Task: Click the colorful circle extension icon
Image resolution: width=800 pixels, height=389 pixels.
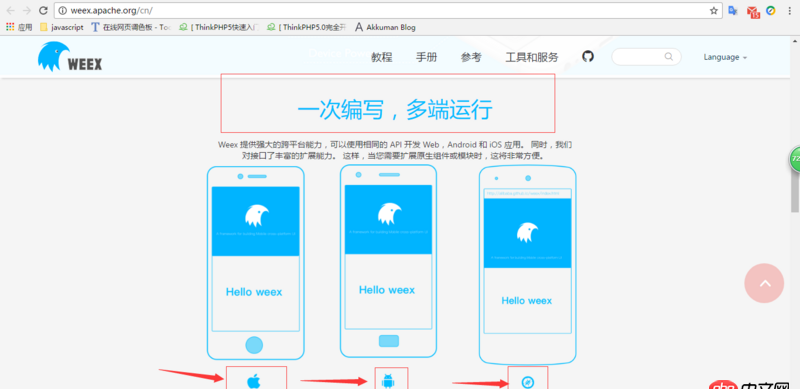Action: tap(771, 10)
